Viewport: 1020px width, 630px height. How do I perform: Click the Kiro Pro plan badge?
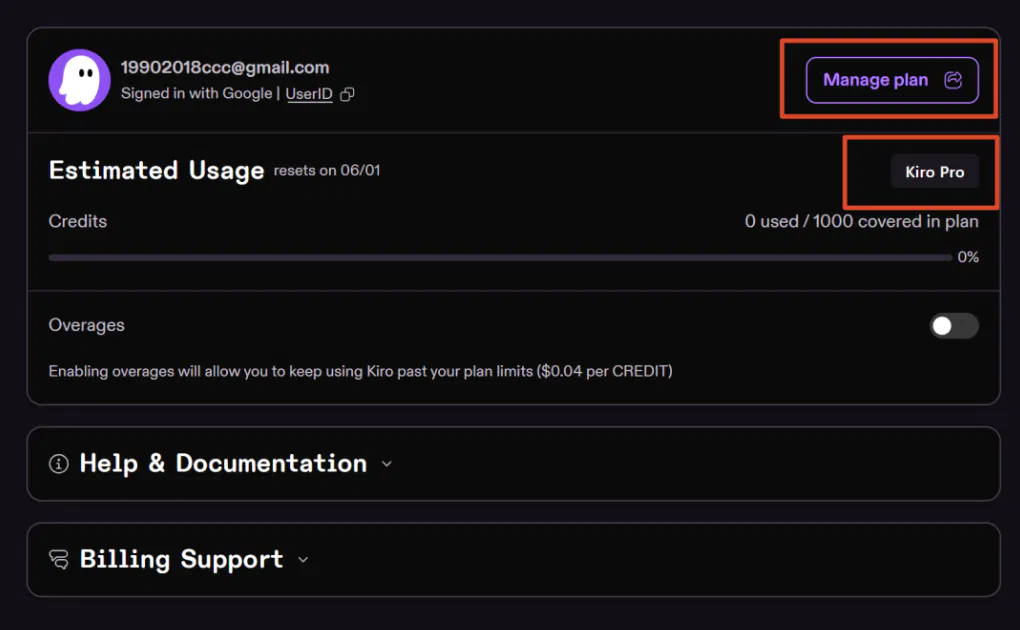(x=935, y=172)
